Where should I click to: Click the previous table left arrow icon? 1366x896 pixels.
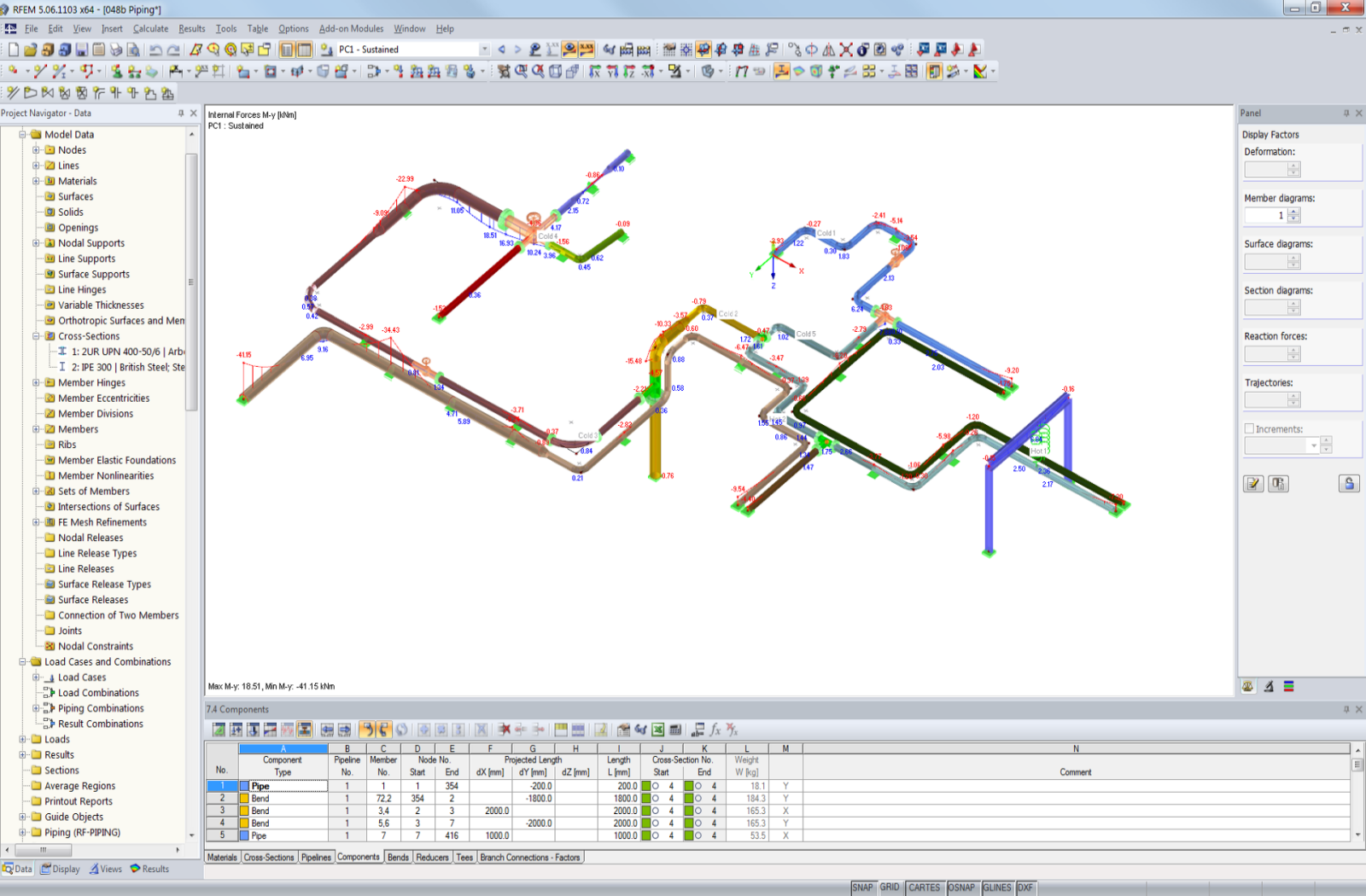[327, 730]
